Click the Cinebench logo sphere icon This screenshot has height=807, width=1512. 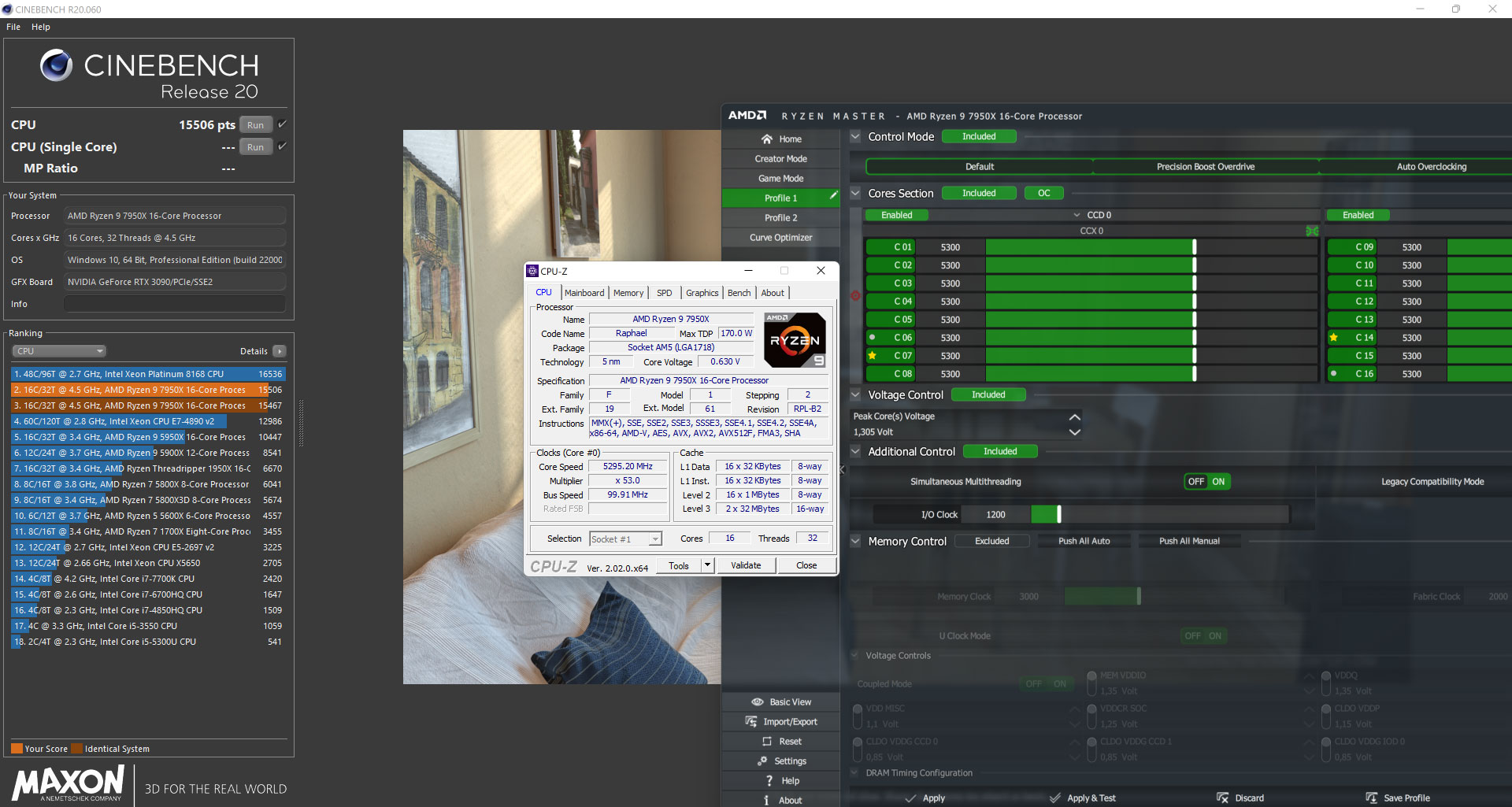click(x=56, y=65)
